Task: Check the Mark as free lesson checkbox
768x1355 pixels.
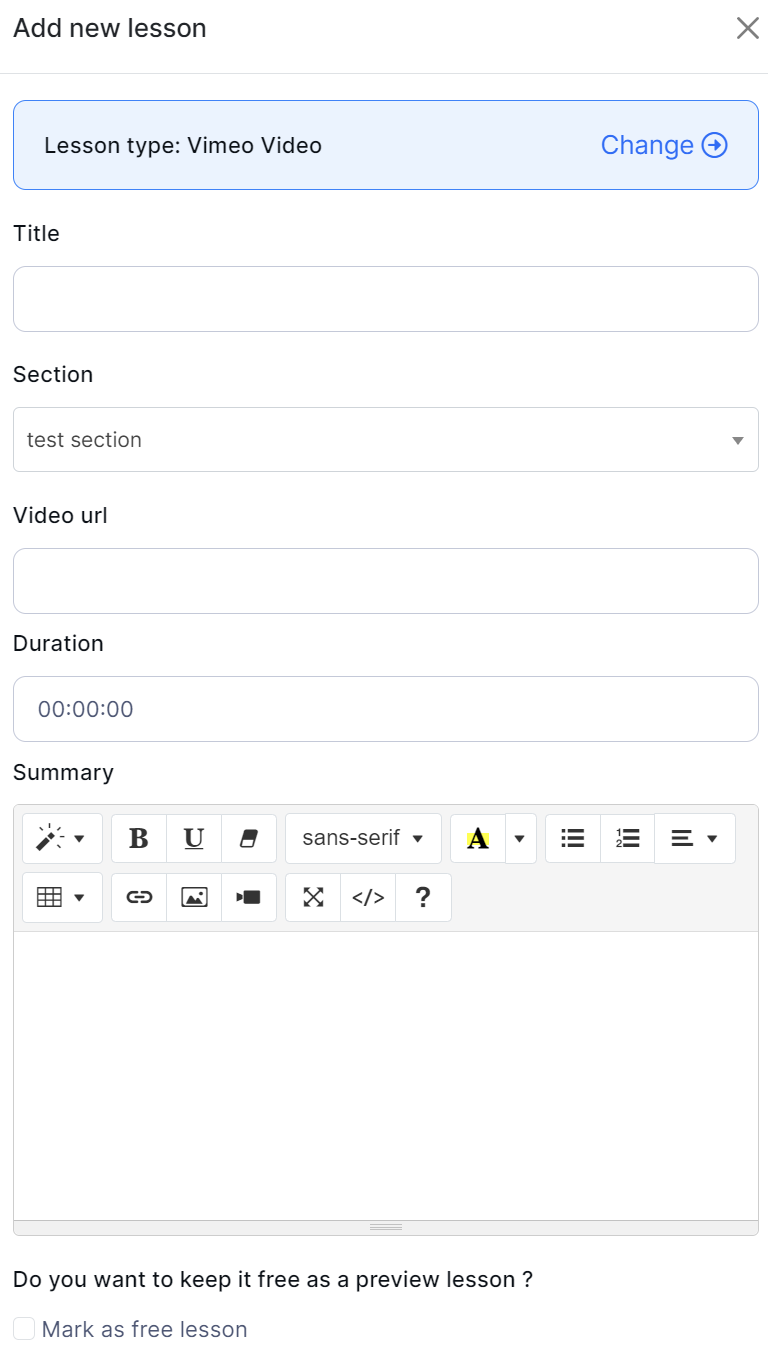Action: tap(24, 1329)
